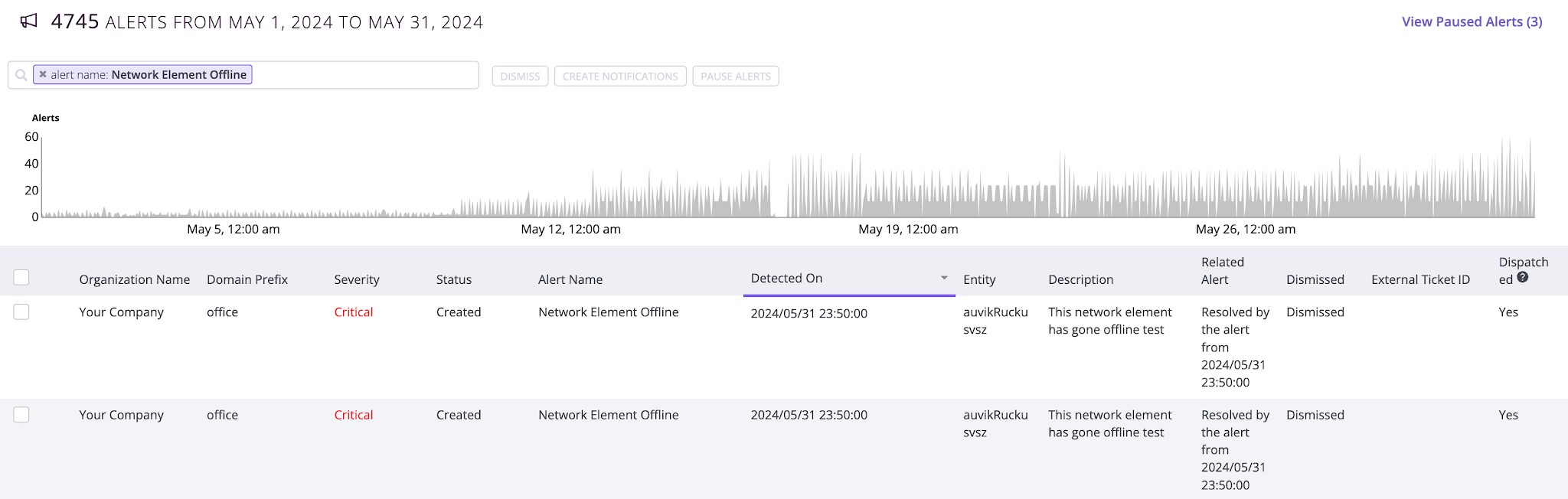1568x499 pixels.
Task: Click first row Network Element Offline name
Action: tap(608, 311)
